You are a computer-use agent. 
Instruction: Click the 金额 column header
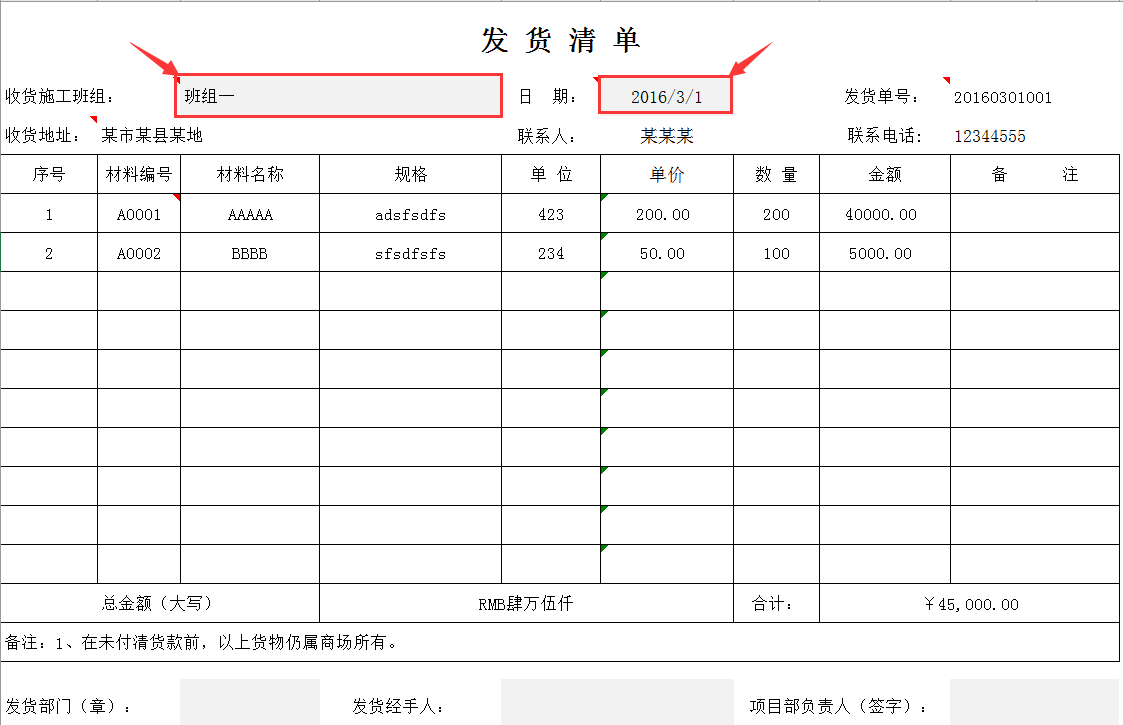(885, 174)
